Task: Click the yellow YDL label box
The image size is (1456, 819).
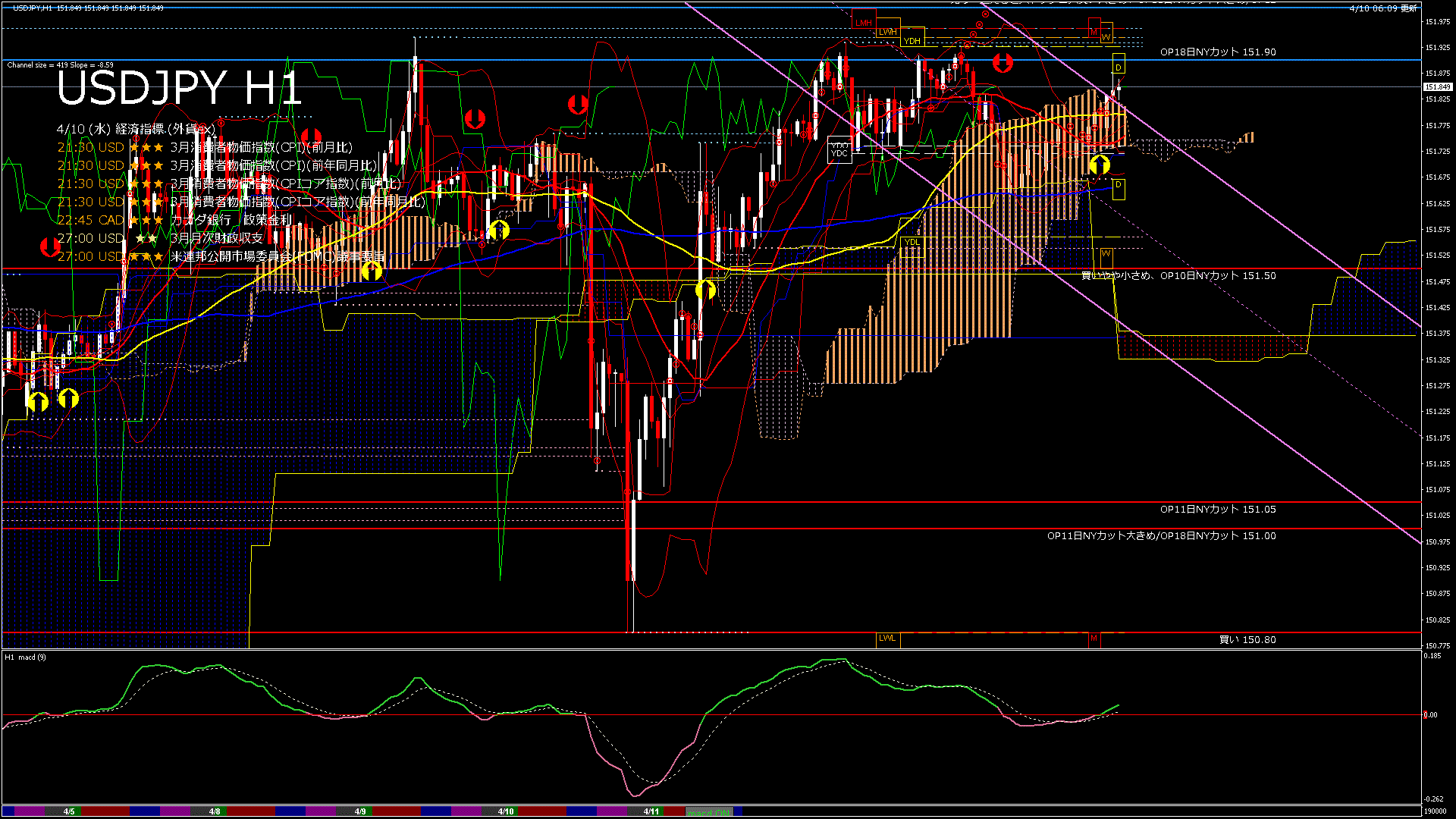Action: 912,243
